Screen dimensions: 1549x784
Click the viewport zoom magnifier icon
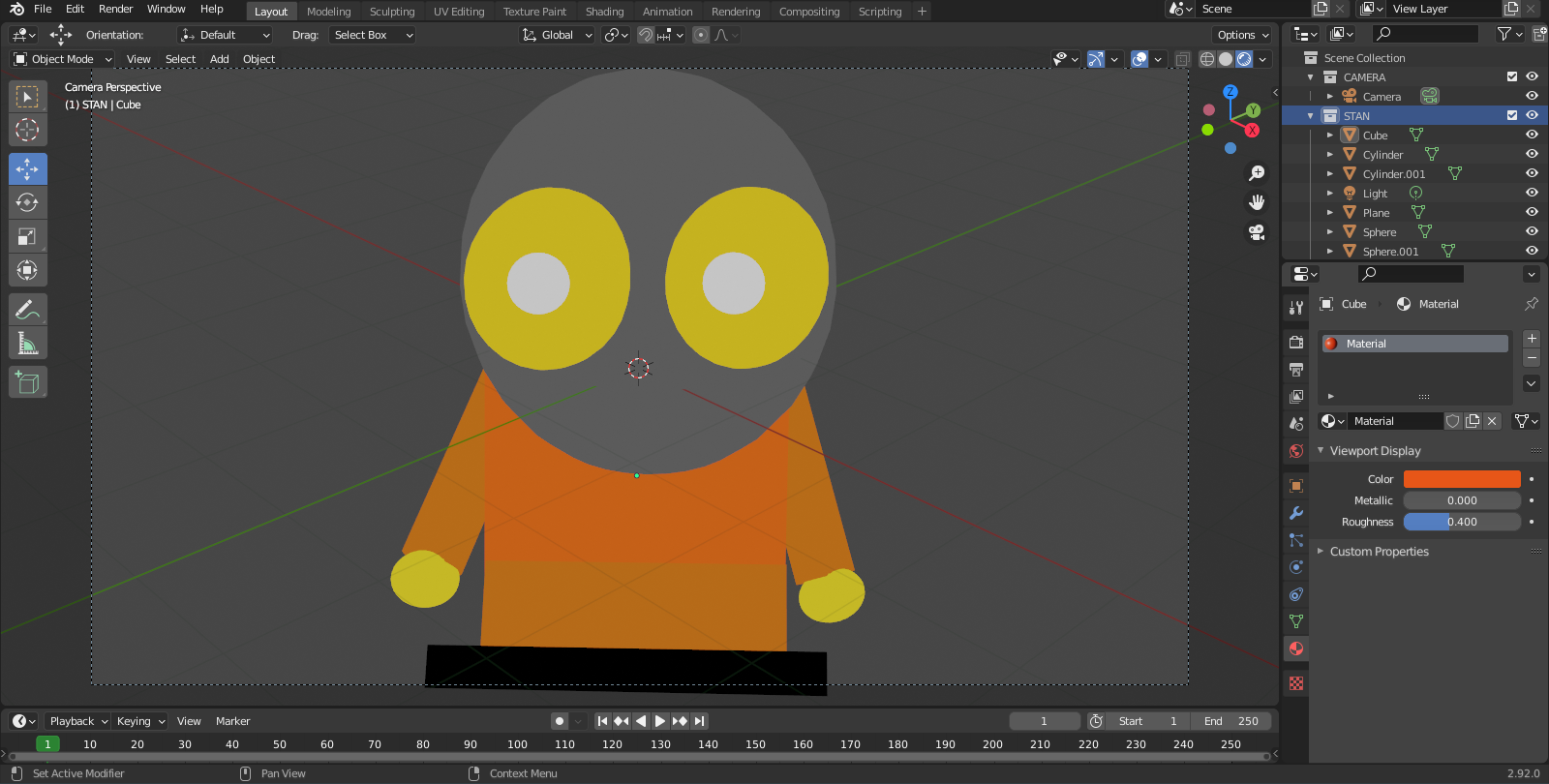tap(1257, 173)
